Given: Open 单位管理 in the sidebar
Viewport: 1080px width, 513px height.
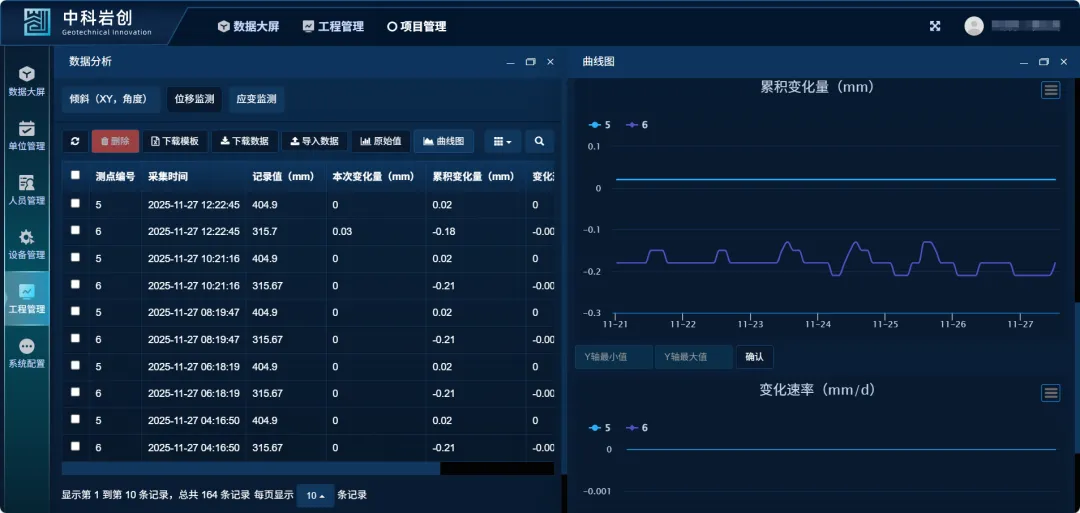Looking at the screenshot, I should coord(27,135).
